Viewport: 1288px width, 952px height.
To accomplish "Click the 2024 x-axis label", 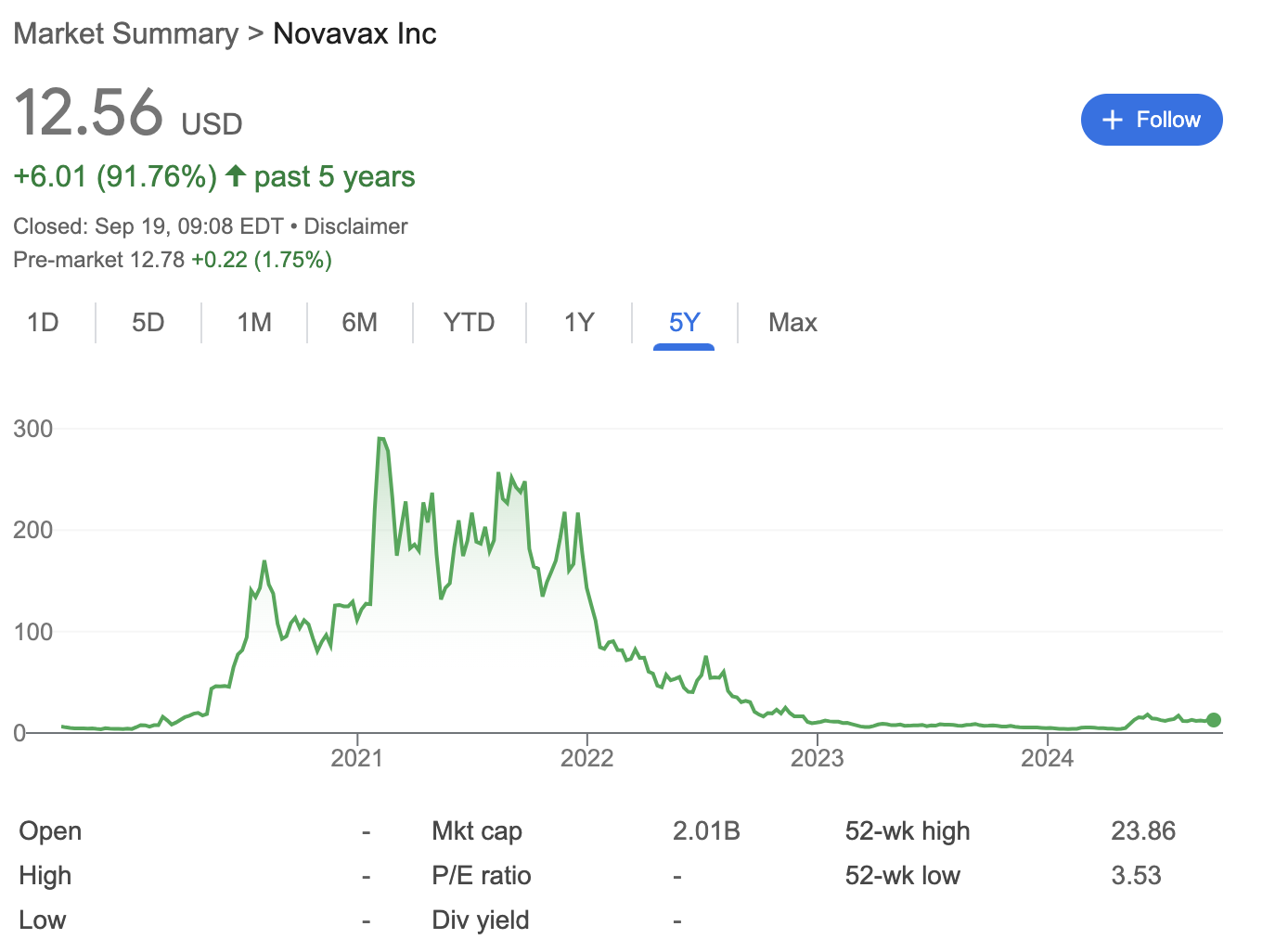I will (x=1048, y=758).
